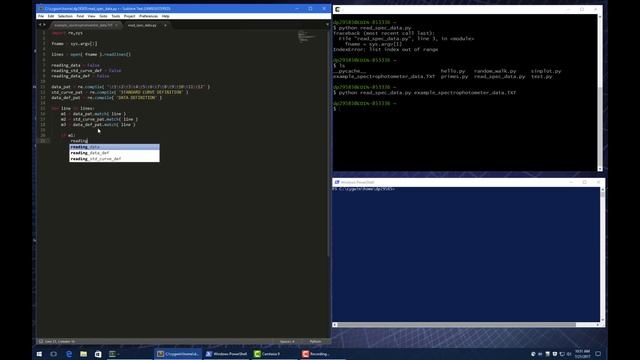Click the 'reading_data = False' code line
640x360 pixels.
[x=75, y=65]
